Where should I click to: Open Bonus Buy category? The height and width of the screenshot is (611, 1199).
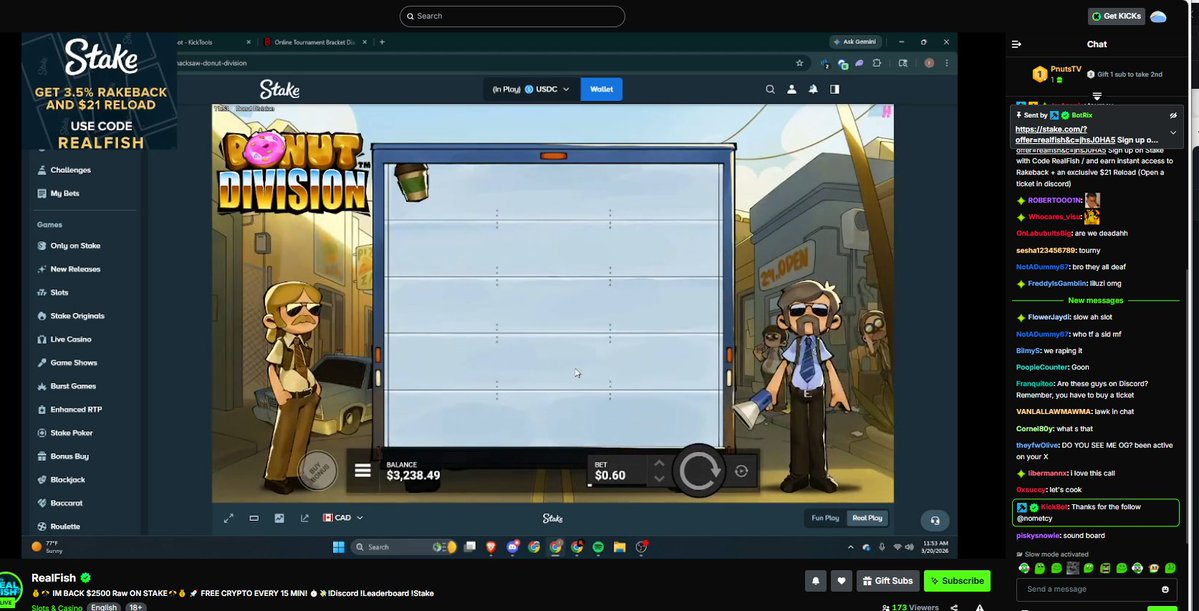[x=69, y=457]
